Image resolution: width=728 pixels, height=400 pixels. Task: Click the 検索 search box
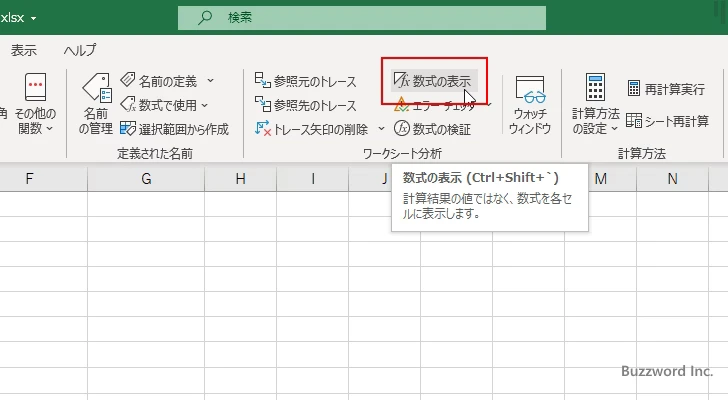point(362,18)
